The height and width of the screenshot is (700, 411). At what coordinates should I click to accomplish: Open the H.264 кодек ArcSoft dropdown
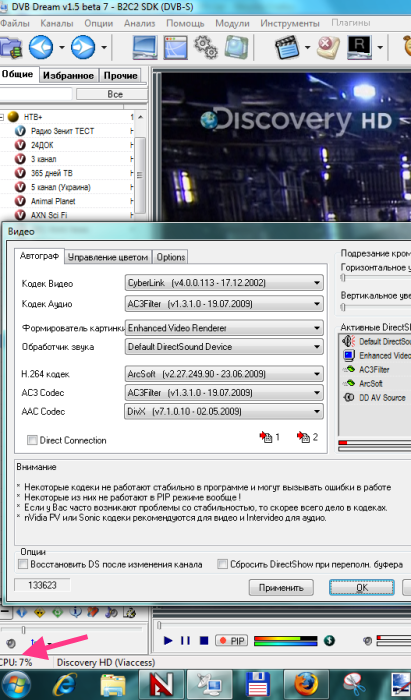(224, 374)
